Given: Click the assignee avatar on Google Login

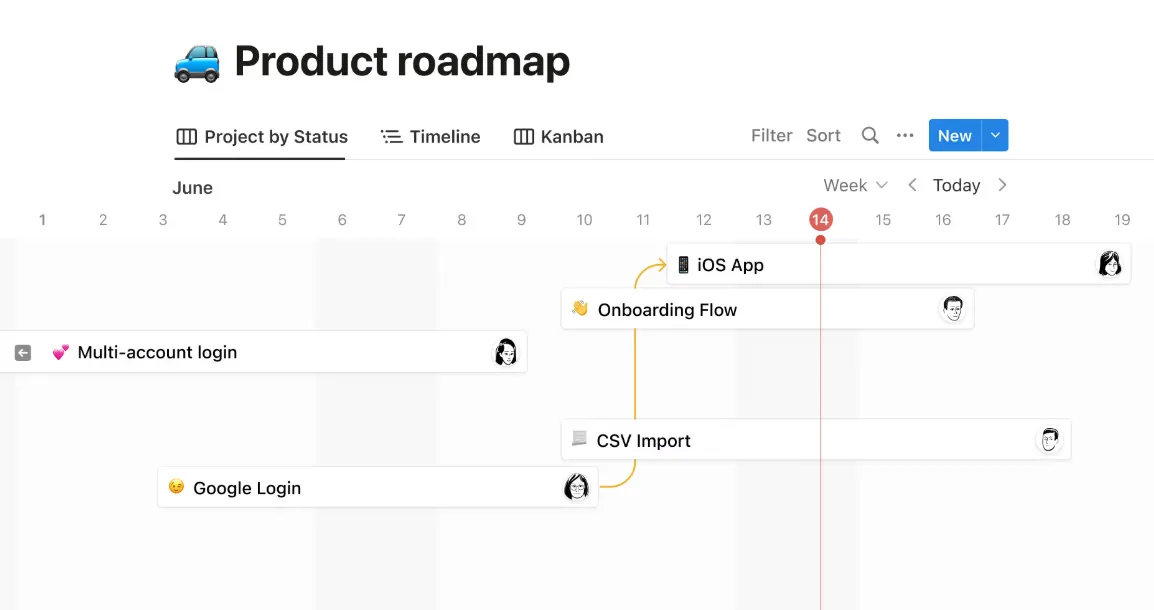Looking at the screenshot, I should [575, 488].
